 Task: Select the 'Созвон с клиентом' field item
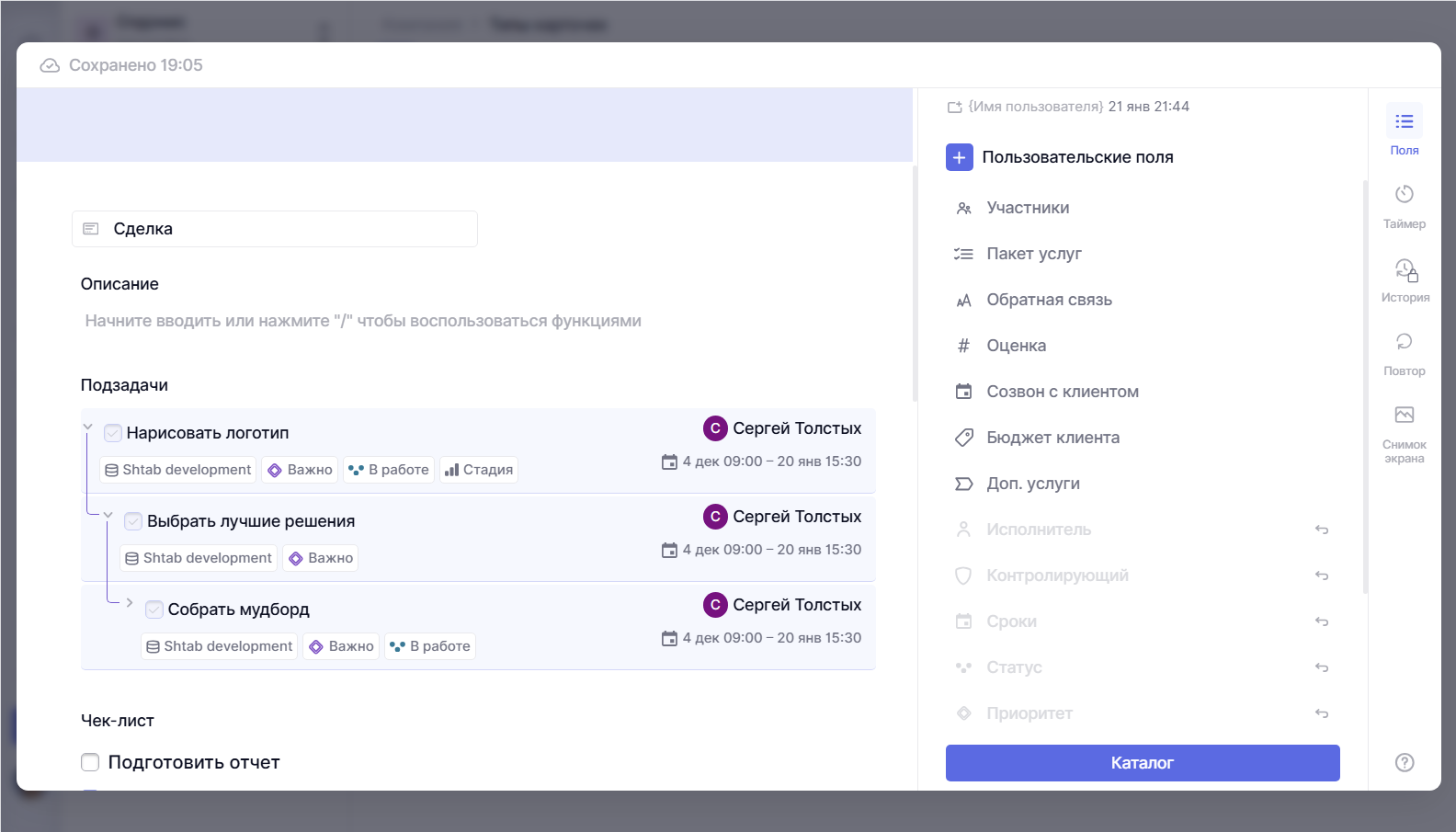(1062, 392)
